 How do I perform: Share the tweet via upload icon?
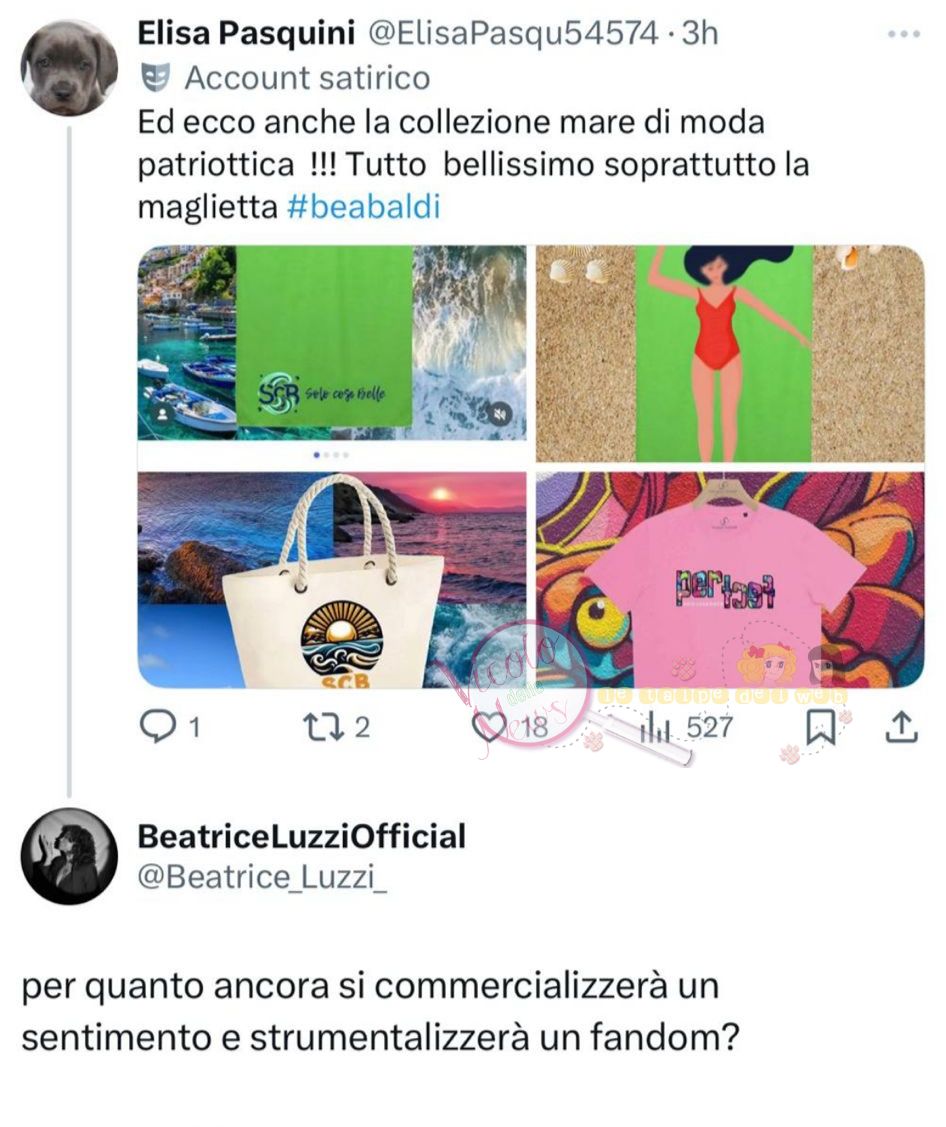coord(901,727)
